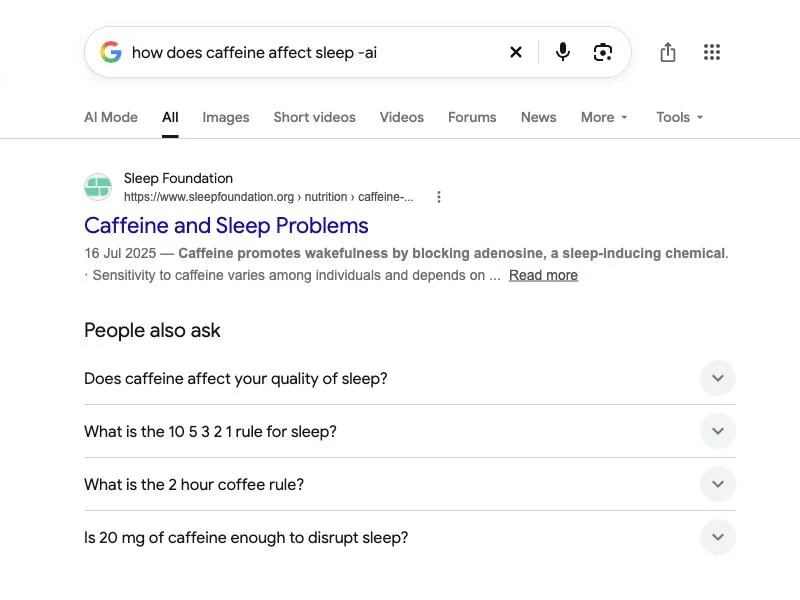Click question 'What is the 2 hour coffee rule?'
This screenshot has width=800, height=600.
tap(194, 485)
